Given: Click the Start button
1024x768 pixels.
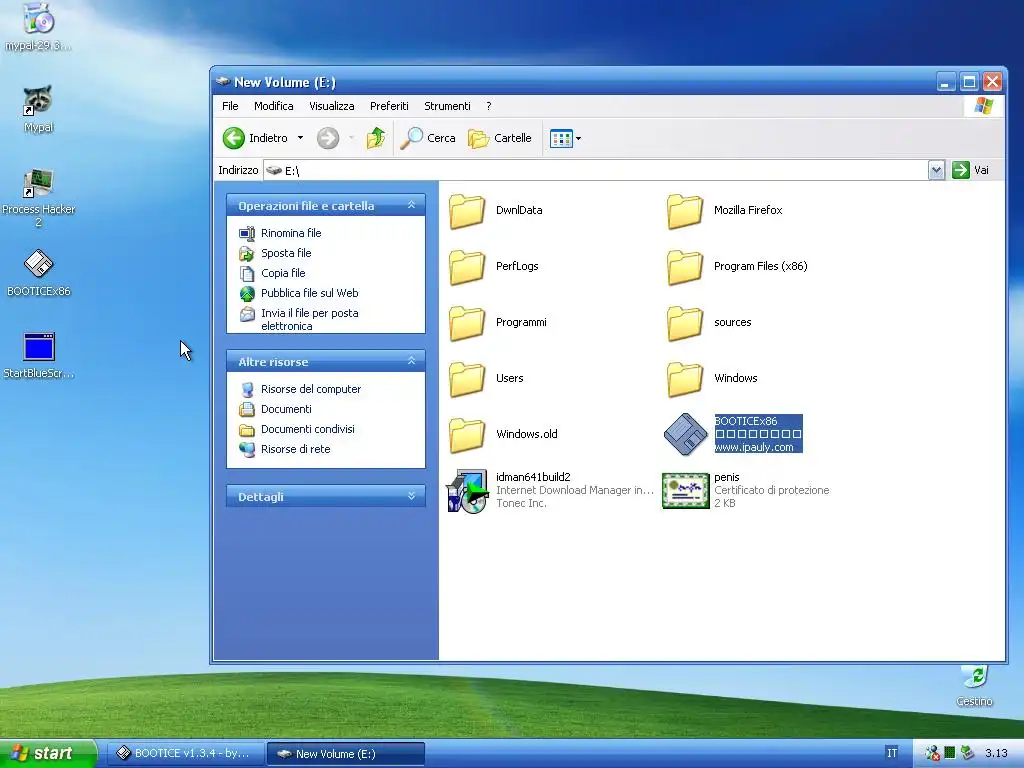Looking at the screenshot, I should point(48,754).
